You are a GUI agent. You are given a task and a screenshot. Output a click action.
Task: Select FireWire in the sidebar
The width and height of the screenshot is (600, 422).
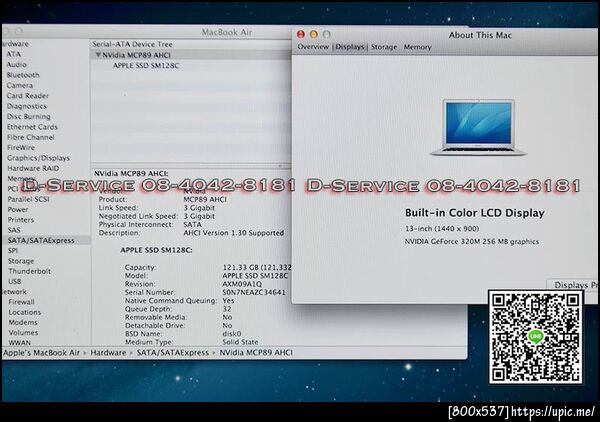pyautogui.click(x=21, y=147)
